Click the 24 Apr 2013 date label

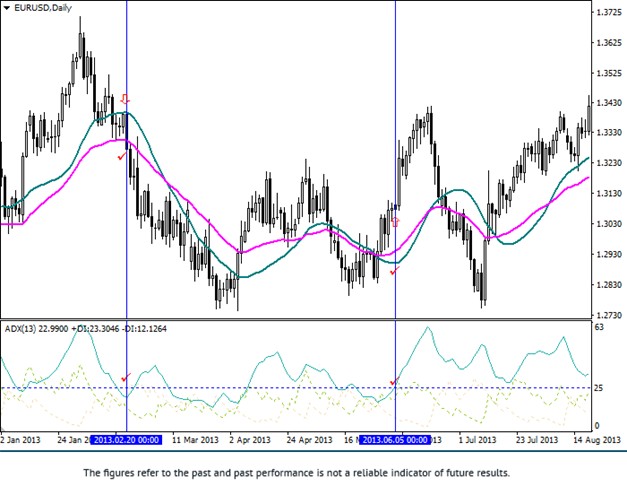309,440
